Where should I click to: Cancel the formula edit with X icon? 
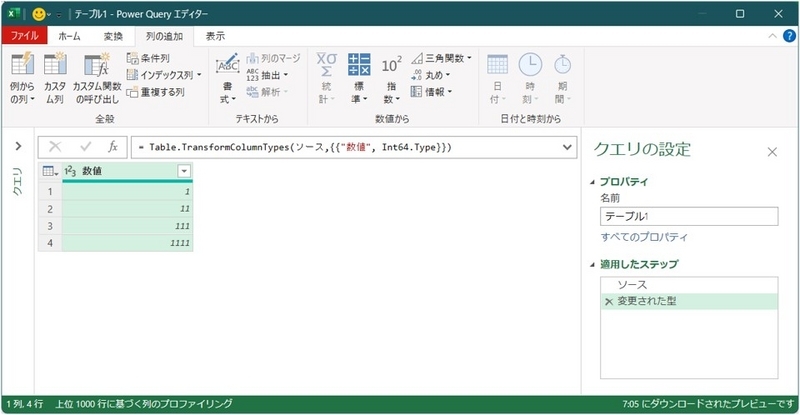click(55, 147)
